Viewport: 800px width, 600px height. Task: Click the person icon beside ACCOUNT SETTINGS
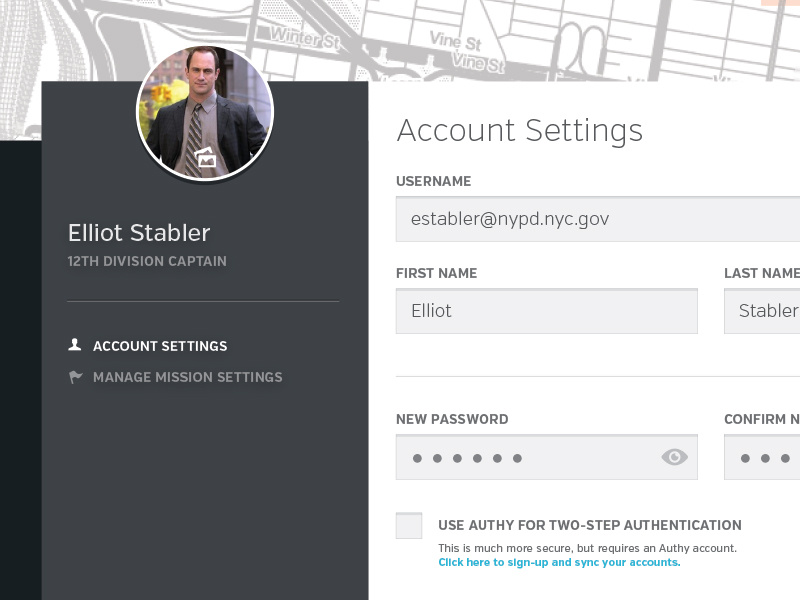click(74, 344)
